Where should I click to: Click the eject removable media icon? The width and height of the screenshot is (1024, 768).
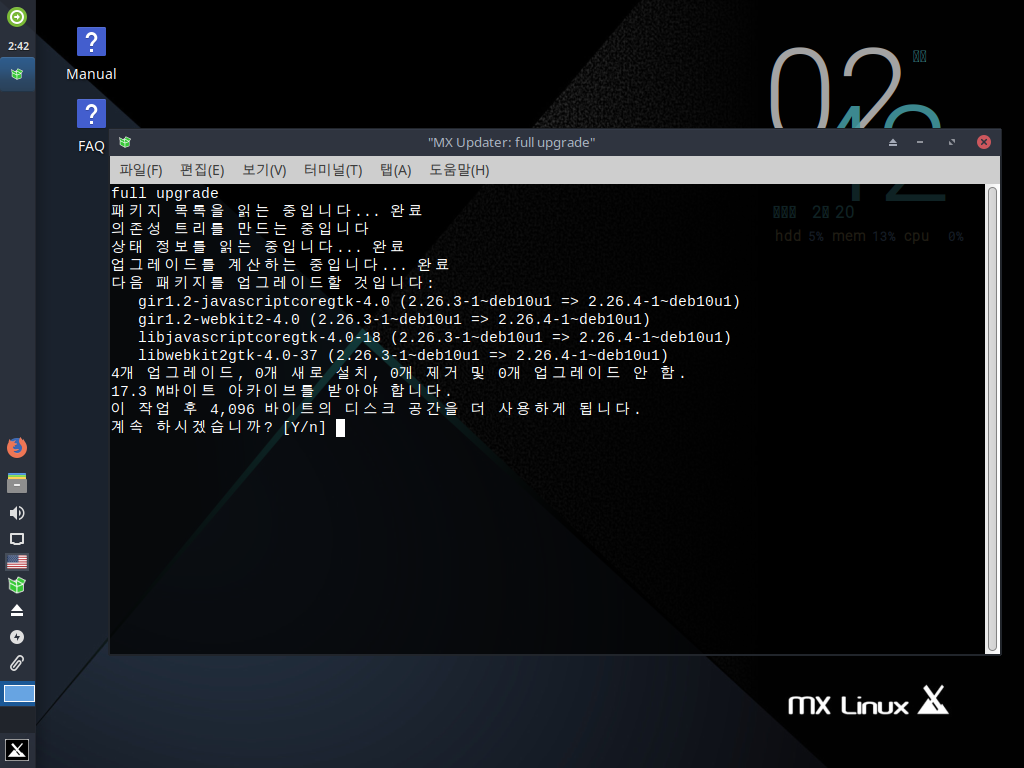click(x=17, y=611)
